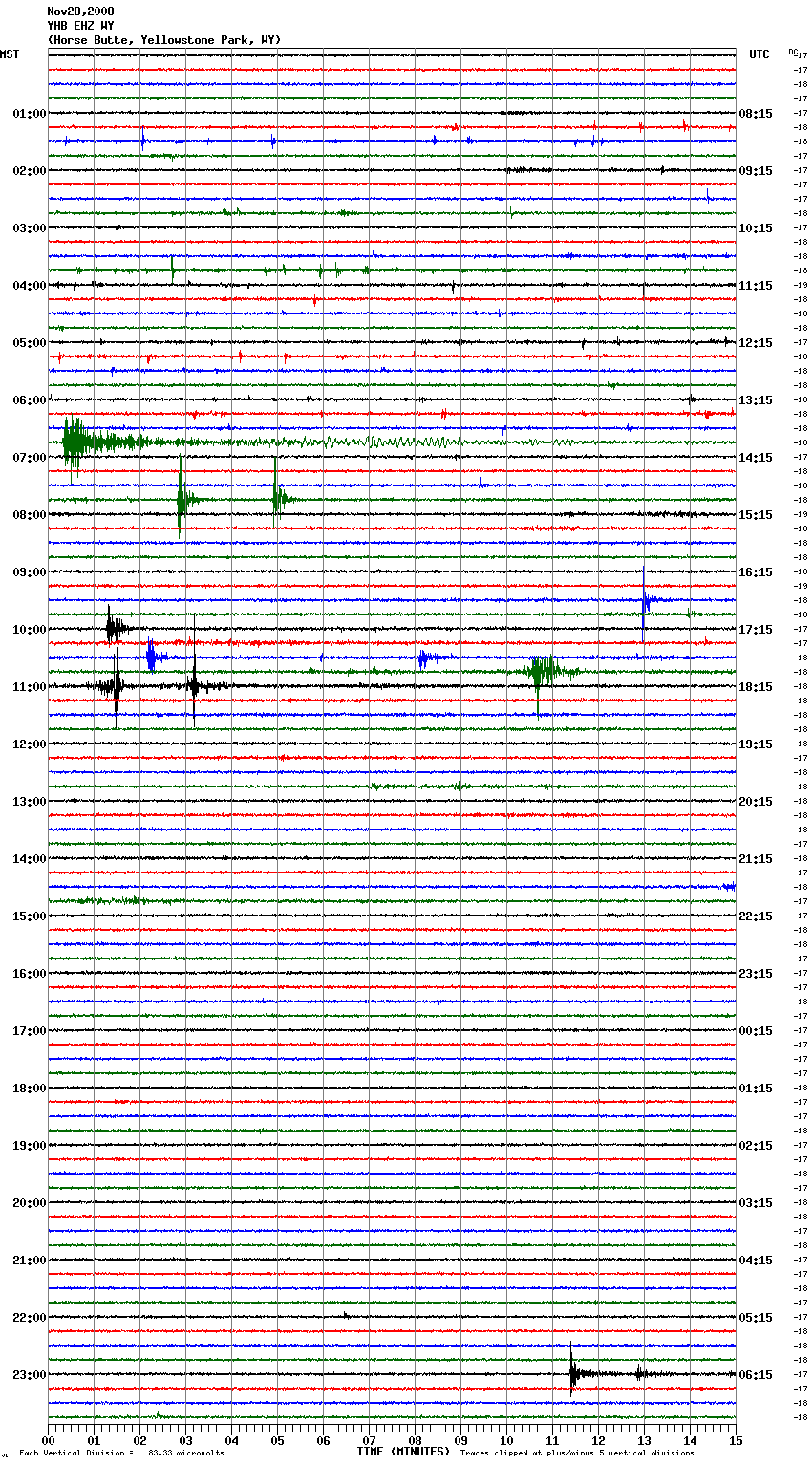Select the 17:00 MST time label
This screenshot has height=1466, width=812.
pos(30,1031)
